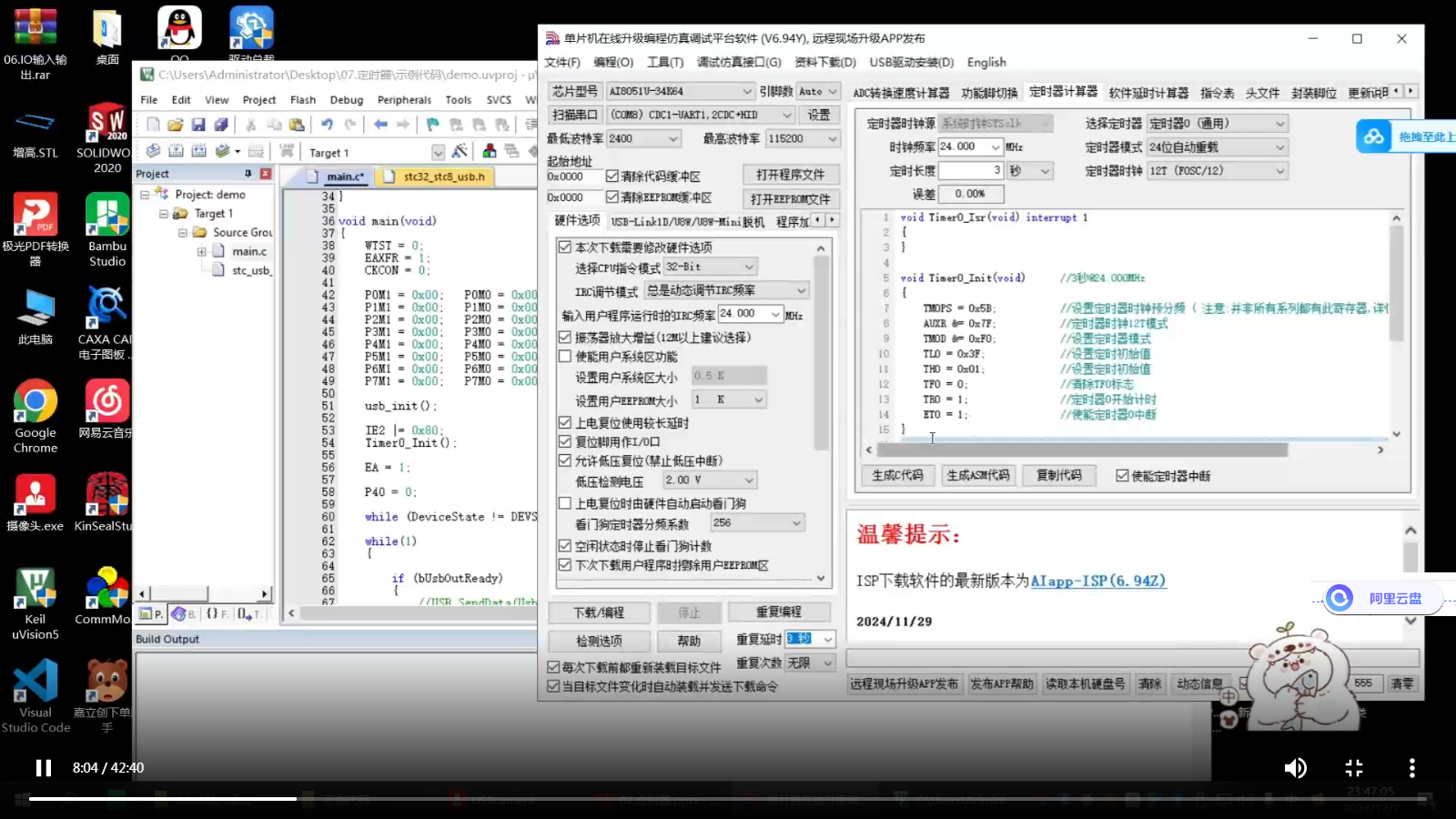The height and width of the screenshot is (819, 1456).
Task: Toggle 每次下载前都重新装载目标文件 checkbox
Action: pos(553,667)
